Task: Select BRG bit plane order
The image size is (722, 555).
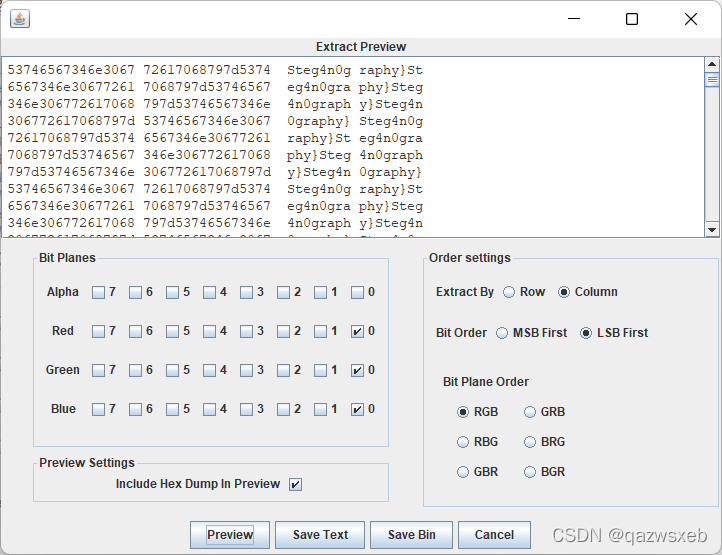Action: [530, 442]
